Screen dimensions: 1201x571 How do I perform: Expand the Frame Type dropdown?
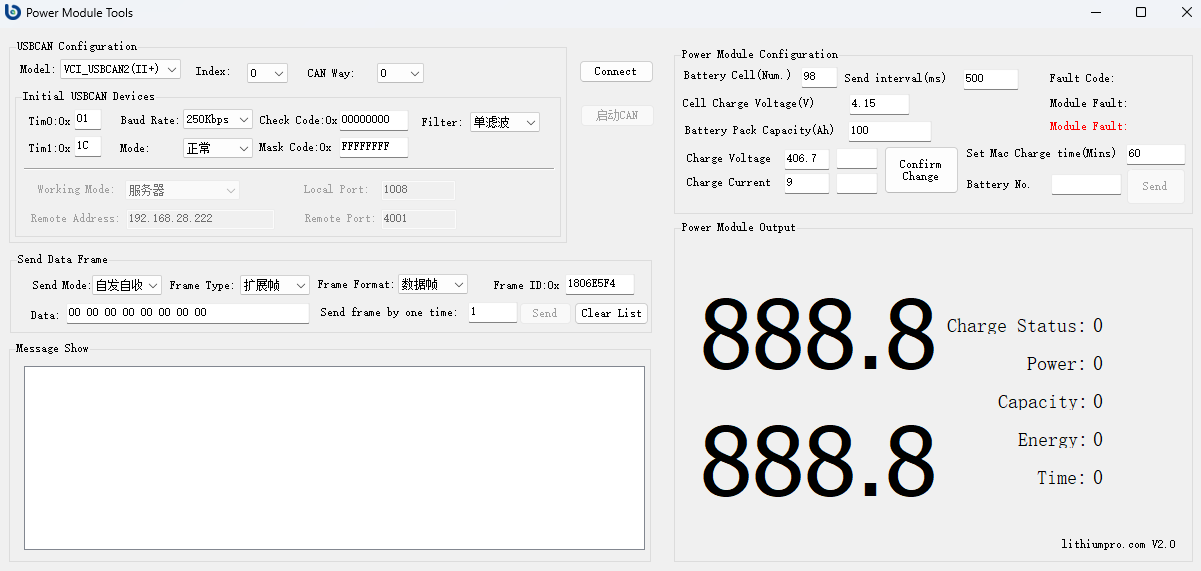coord(275,285)
